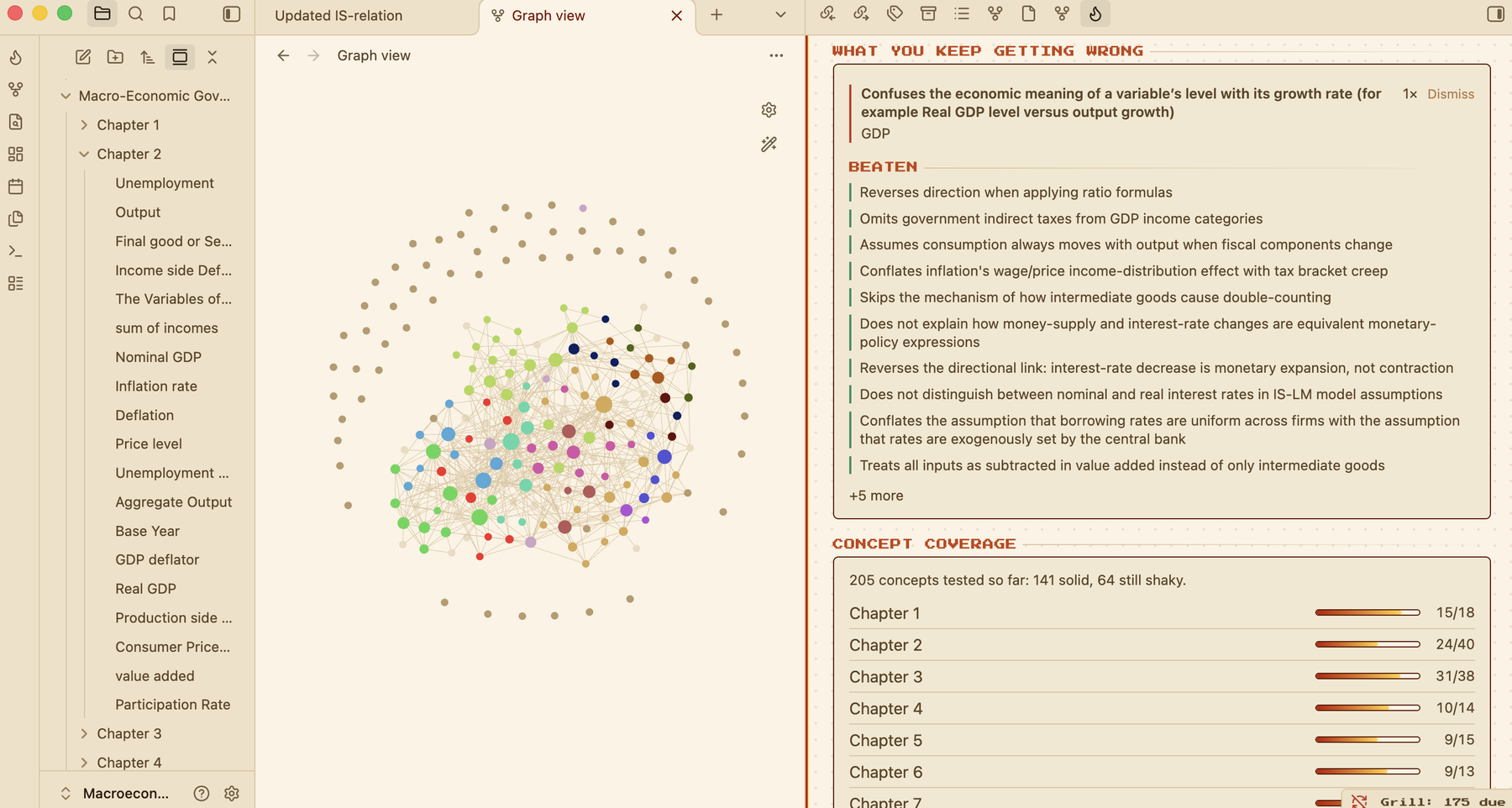
Task: Open the tags pane icon
Action: (895, 14)
